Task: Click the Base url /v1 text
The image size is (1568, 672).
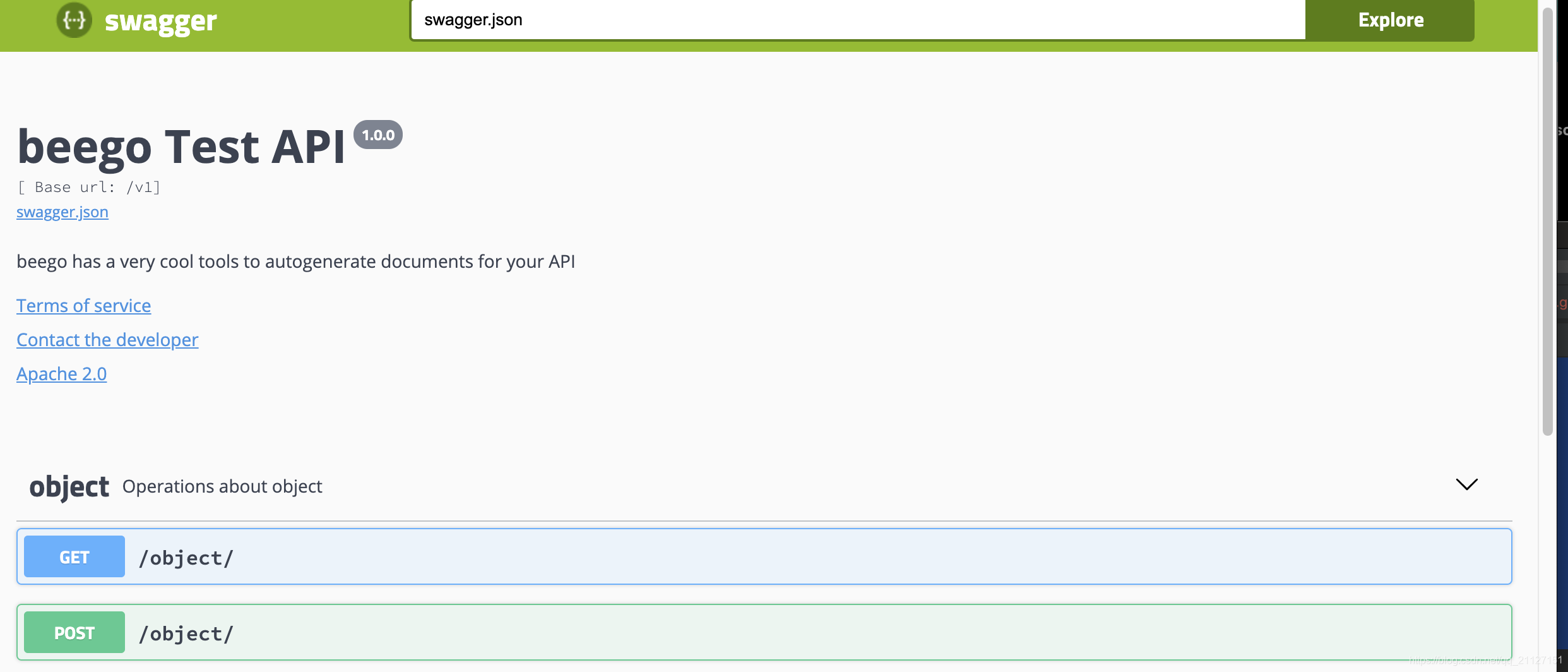Action: point(89,187)
